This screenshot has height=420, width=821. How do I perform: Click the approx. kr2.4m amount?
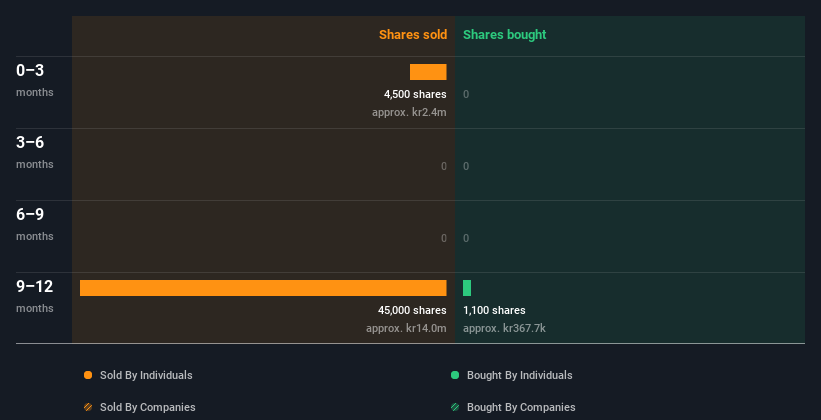409,112
